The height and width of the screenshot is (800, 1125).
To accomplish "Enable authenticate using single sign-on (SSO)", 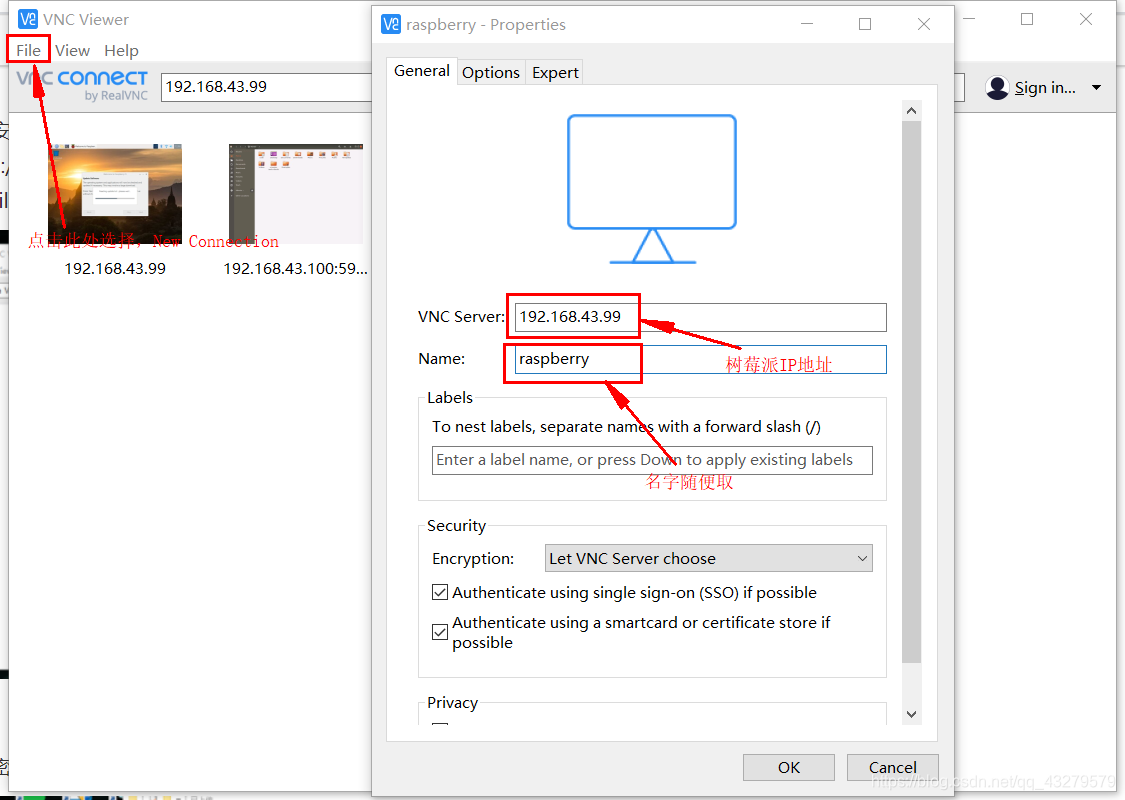I will pos(440,592).
